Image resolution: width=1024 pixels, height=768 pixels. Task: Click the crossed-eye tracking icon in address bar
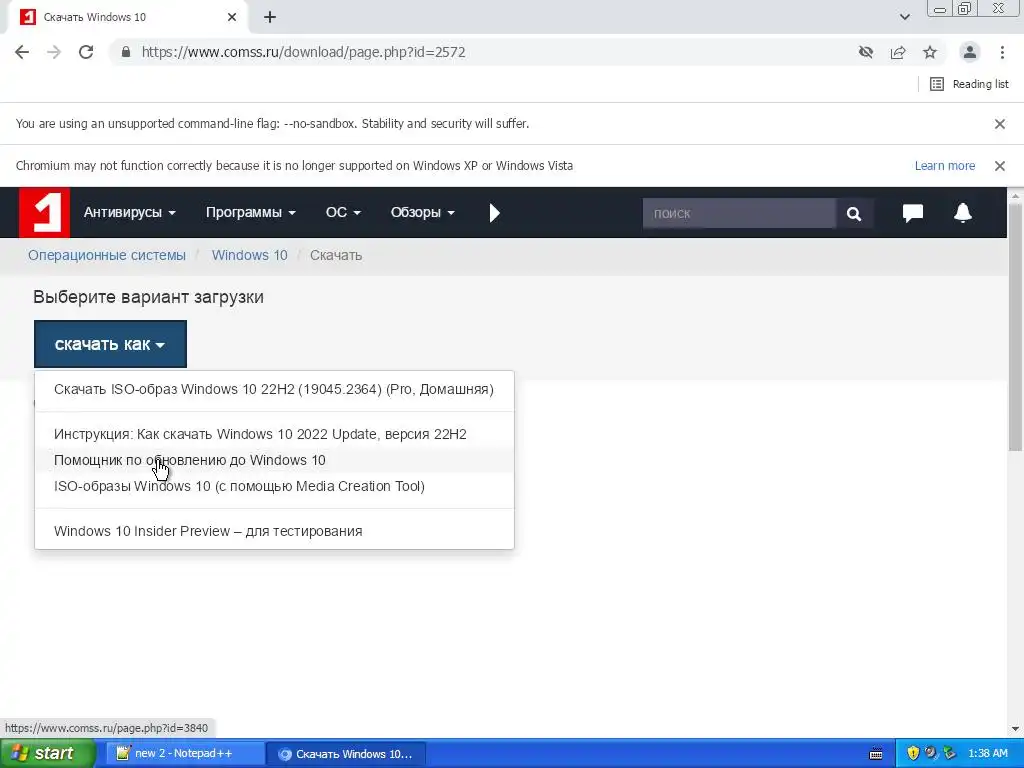[x=866, y=52]
